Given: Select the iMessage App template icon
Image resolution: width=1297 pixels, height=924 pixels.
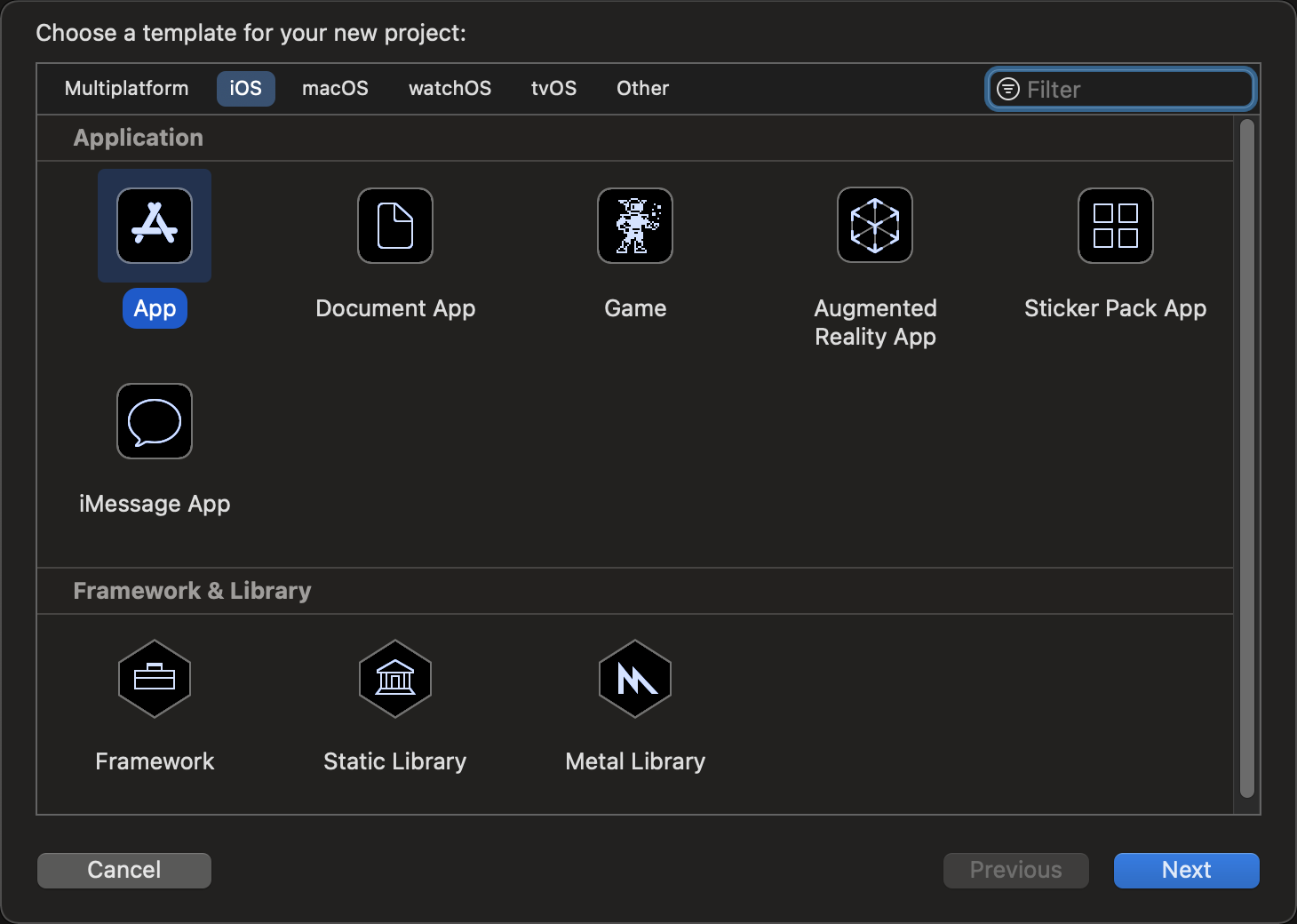Looking at the screenshot, I should click(155, 421).
